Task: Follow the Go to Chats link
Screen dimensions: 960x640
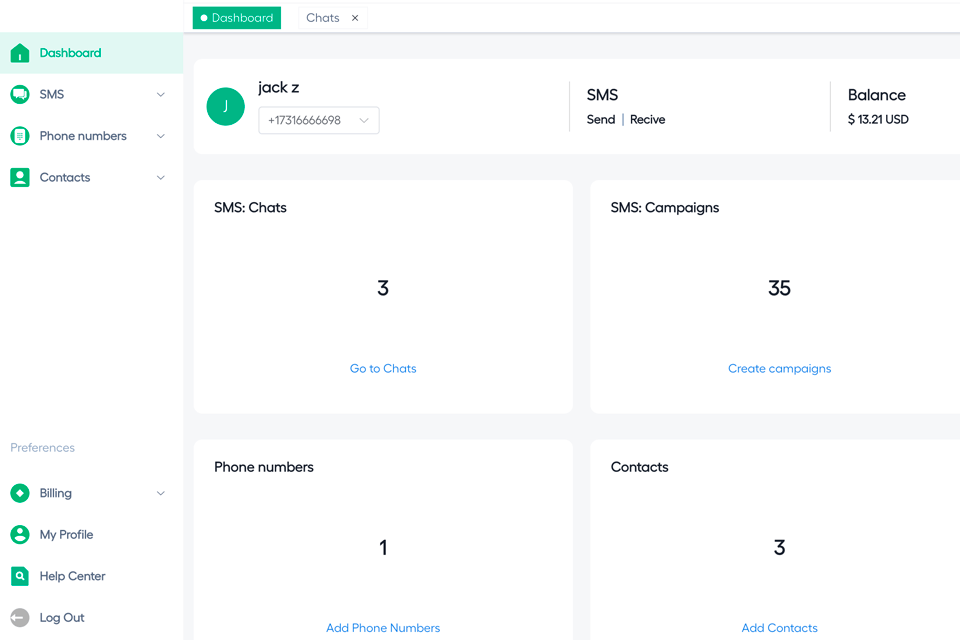Action: (383, 368)
